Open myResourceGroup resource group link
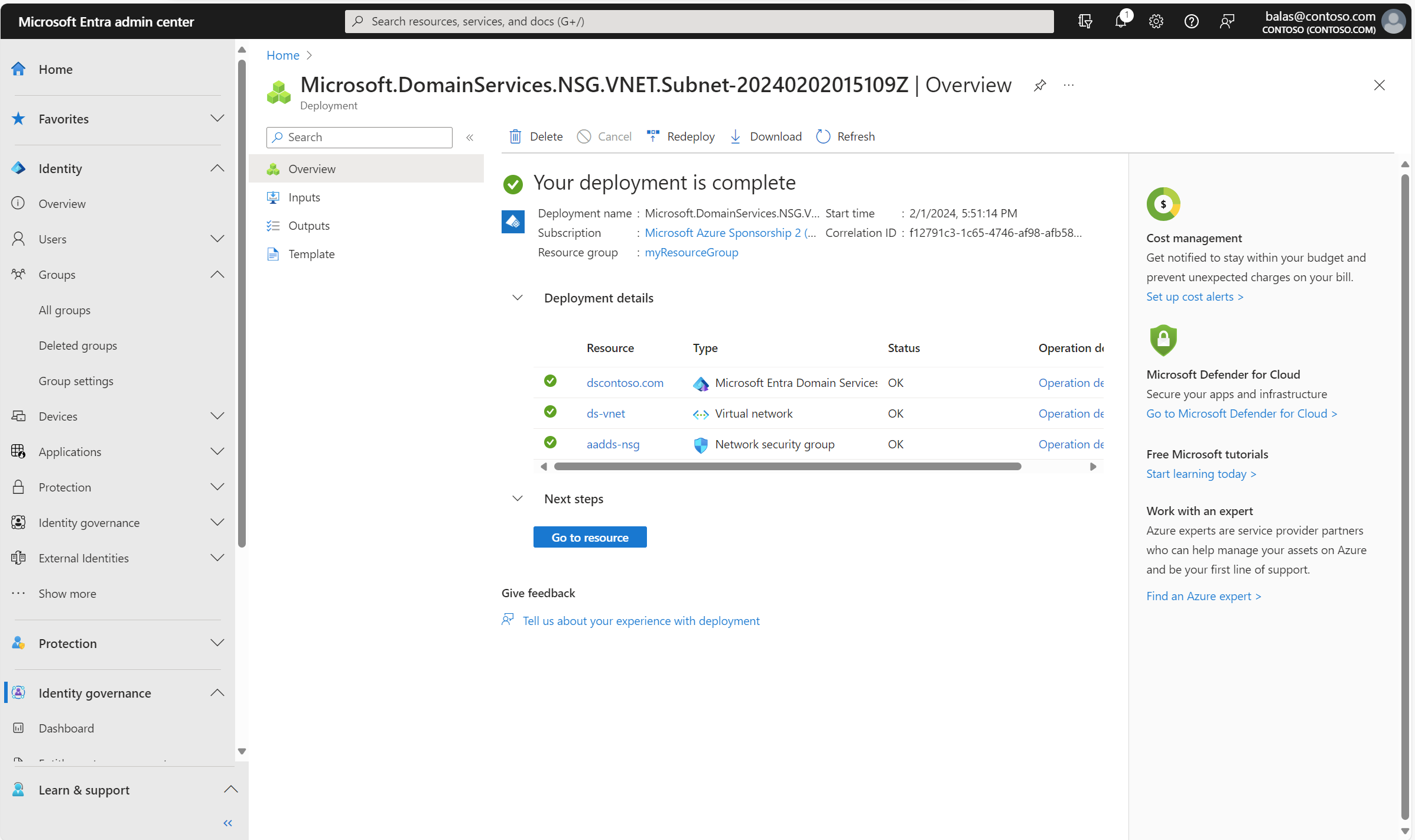The width and height of the screenshot is (1415, 840). [692, 252]
